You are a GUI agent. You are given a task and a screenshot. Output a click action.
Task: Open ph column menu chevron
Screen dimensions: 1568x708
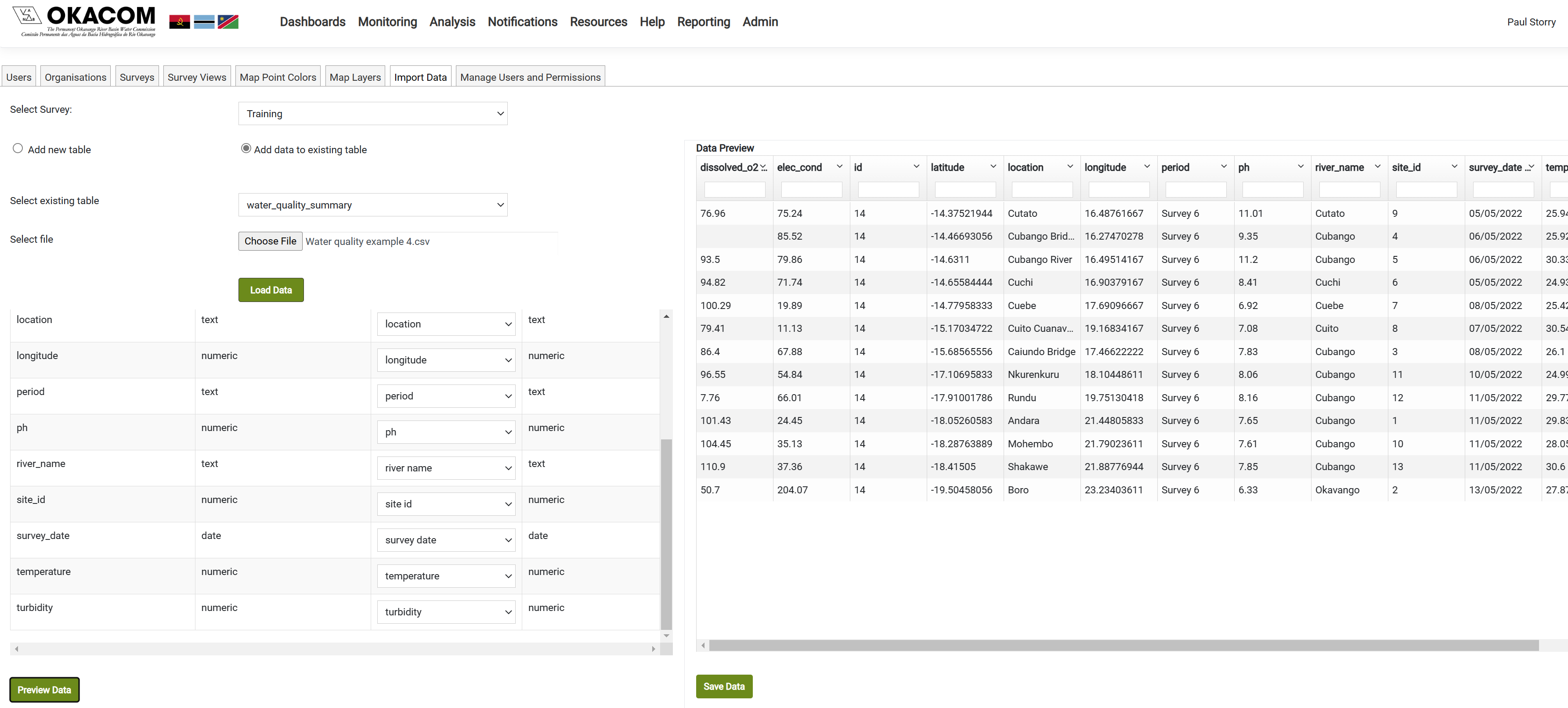coord(1301,167)
